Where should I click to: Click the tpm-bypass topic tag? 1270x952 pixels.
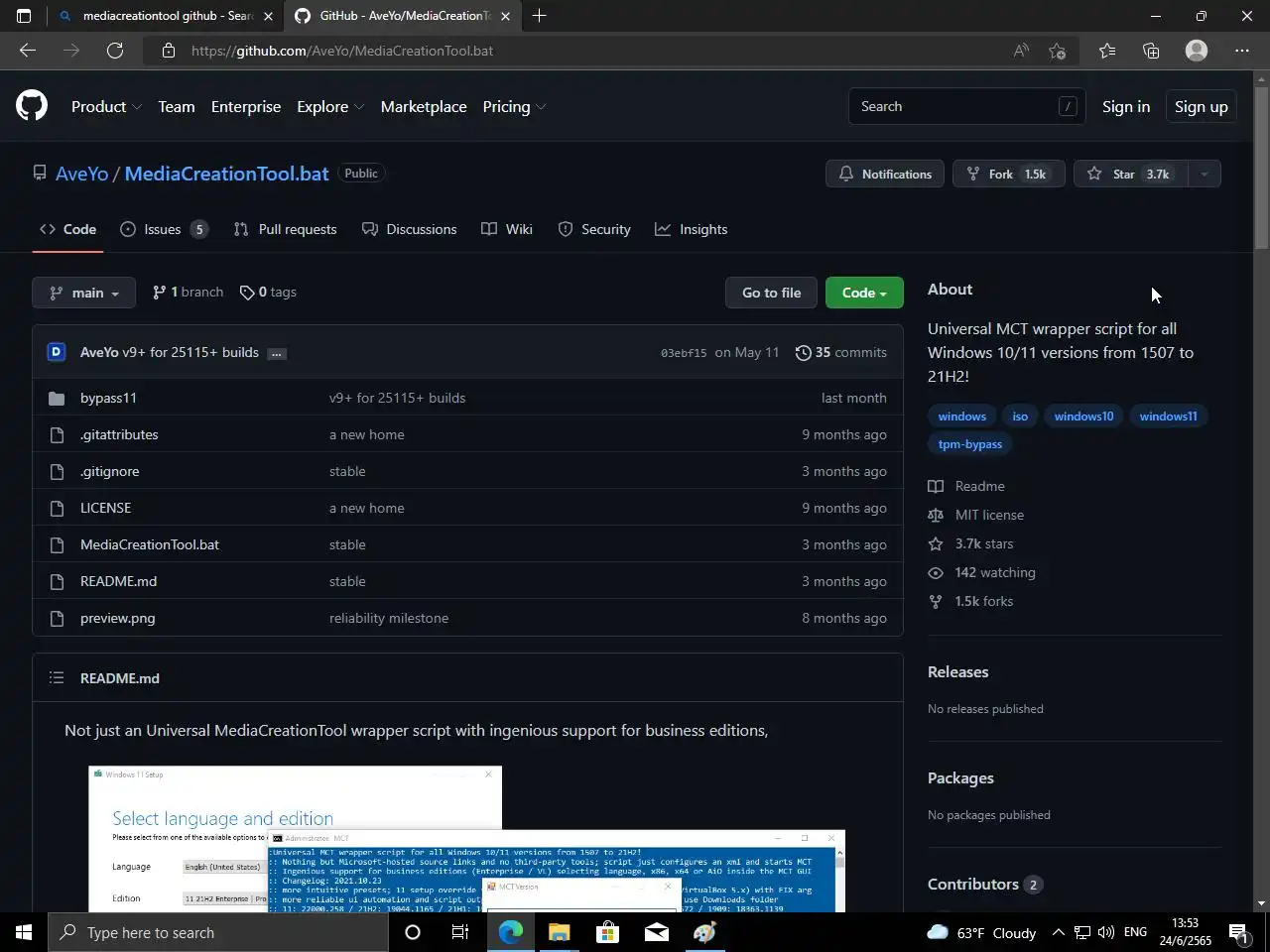pyautogui.click(x=970, y=443)
